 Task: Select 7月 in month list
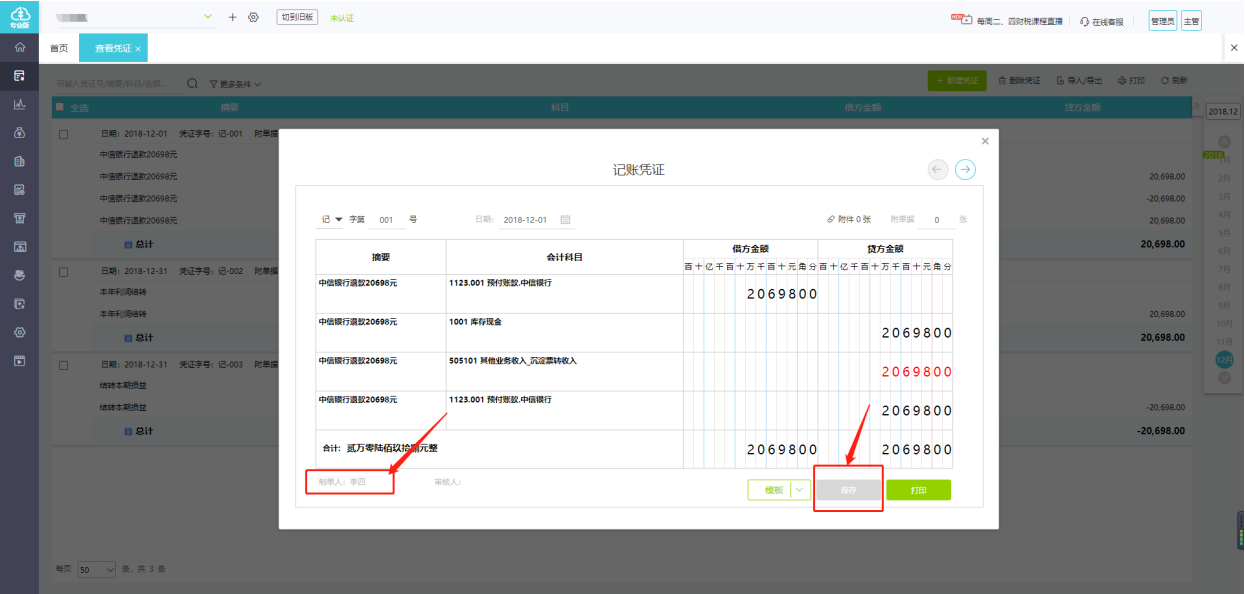coord(1224,269)
